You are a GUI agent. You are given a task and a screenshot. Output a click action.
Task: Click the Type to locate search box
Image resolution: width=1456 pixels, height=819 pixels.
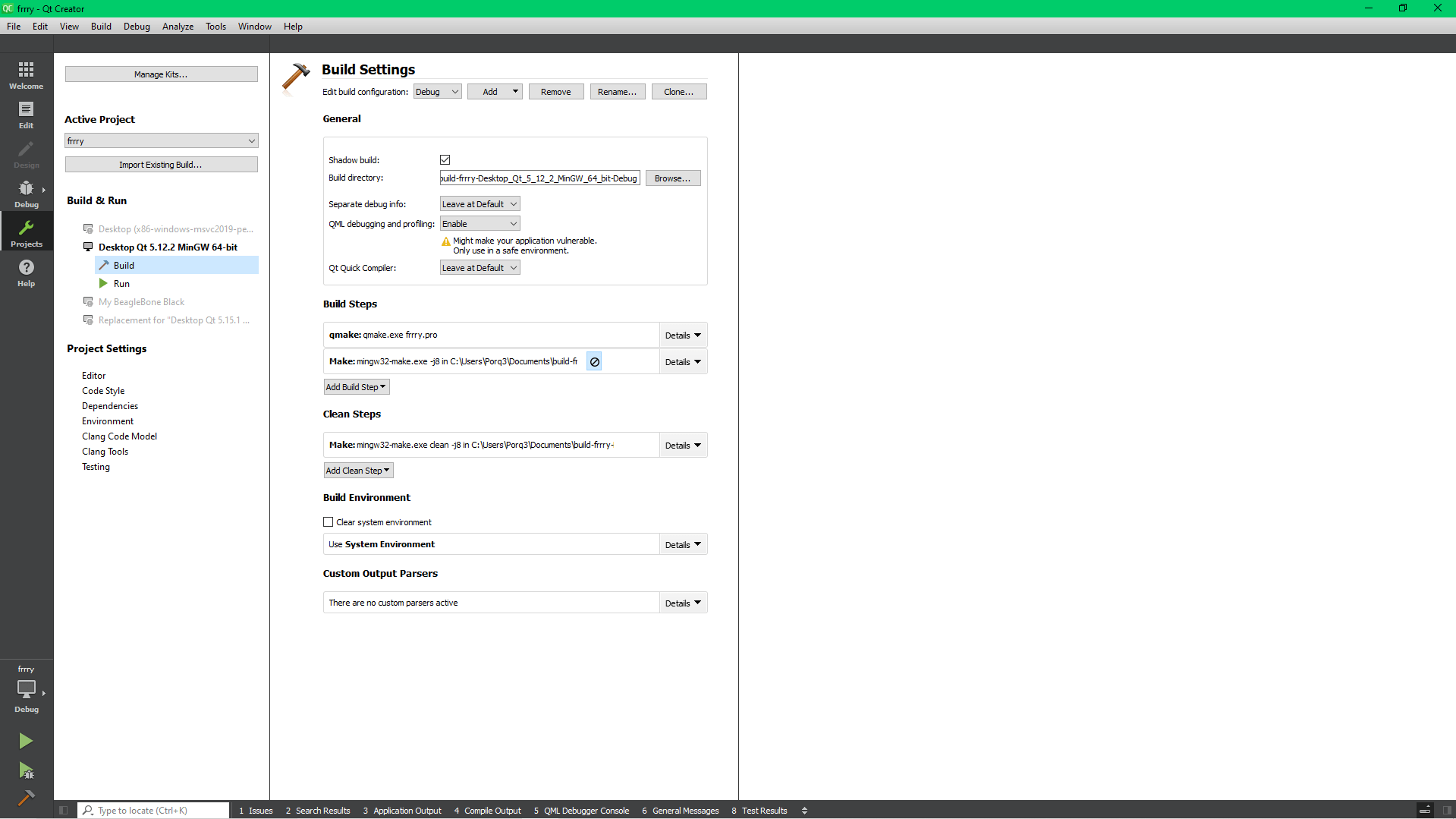153,811
